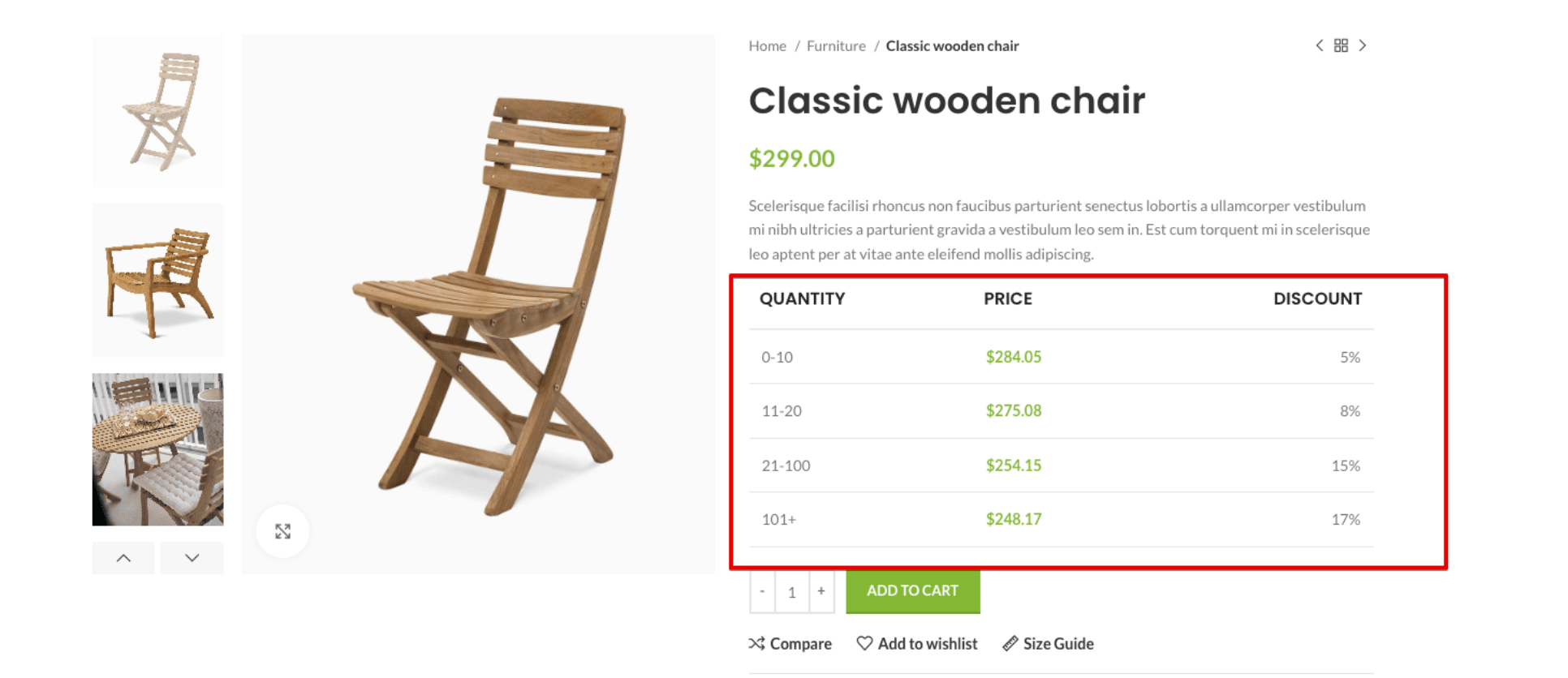
Task: Go to previous product arrow
Action: (1320, 45)
